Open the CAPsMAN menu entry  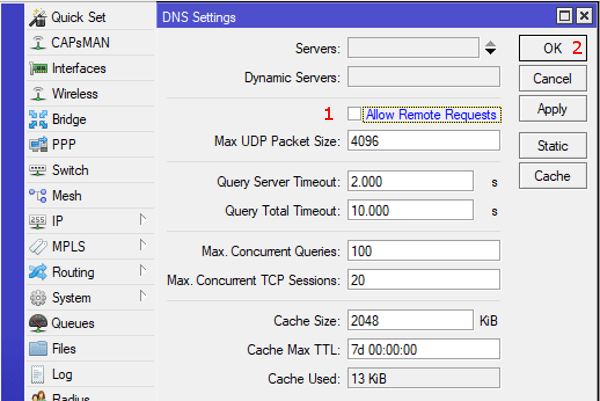(x=90, y=42)
